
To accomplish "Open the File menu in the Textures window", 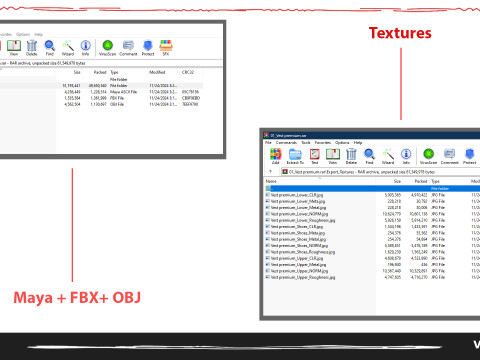I will pos(268,143).
